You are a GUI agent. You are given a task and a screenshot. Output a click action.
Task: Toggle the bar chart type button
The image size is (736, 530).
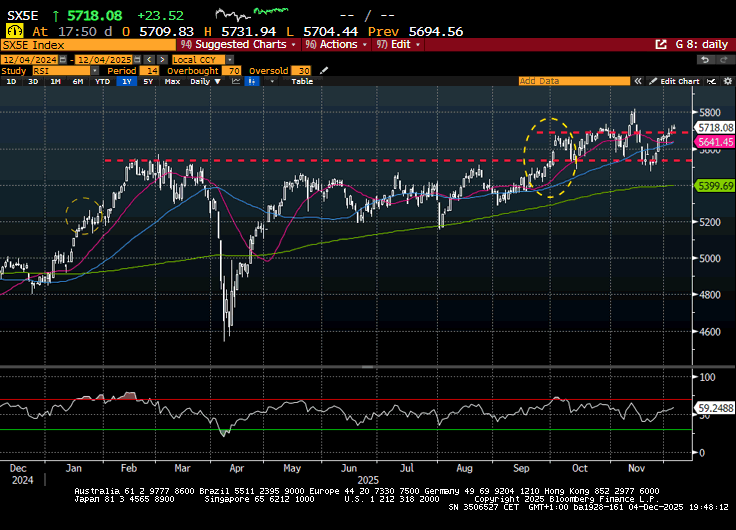[251, 81]
